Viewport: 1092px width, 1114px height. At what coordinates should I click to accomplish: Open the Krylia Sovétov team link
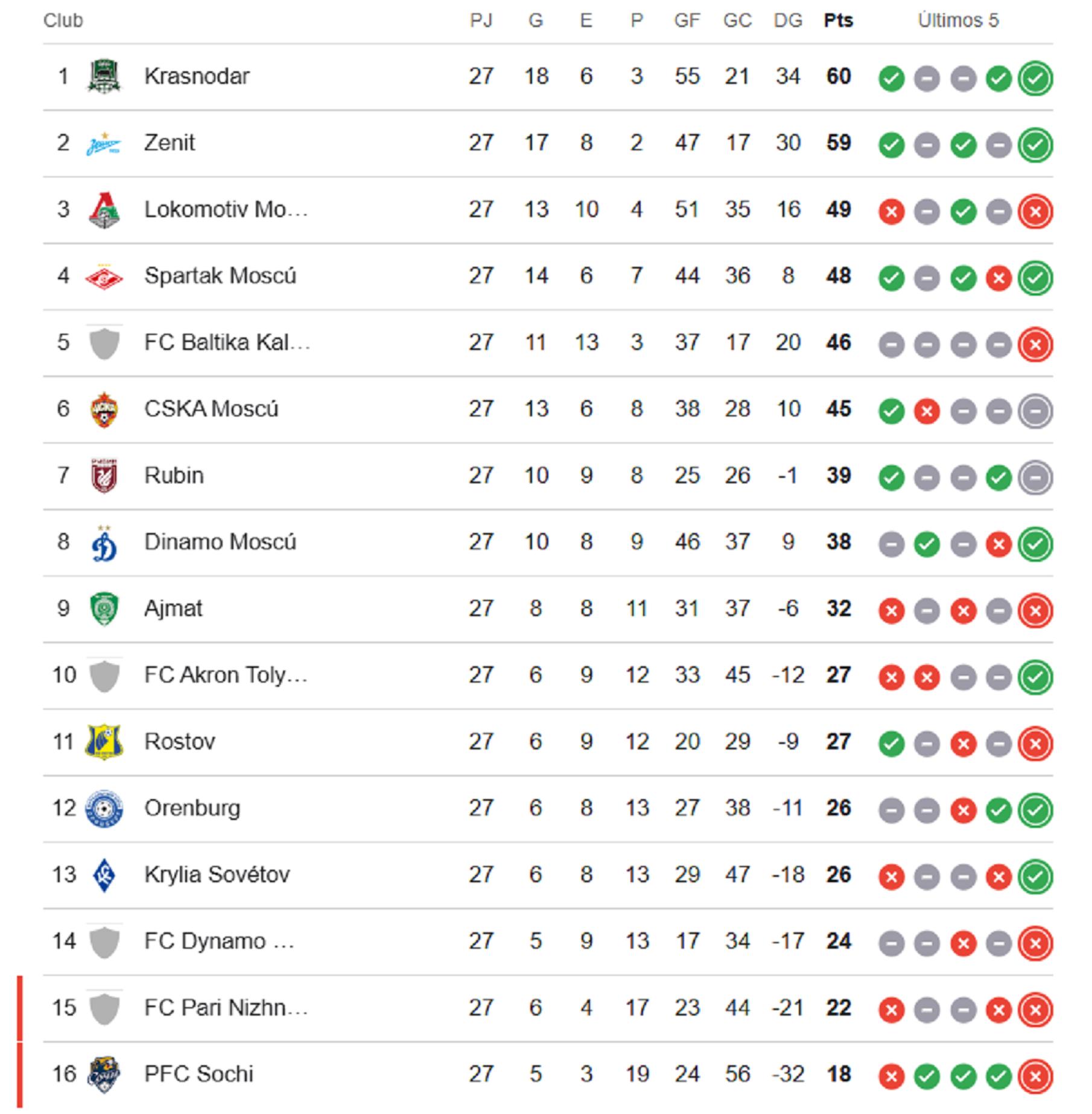(x=217, y=874)
